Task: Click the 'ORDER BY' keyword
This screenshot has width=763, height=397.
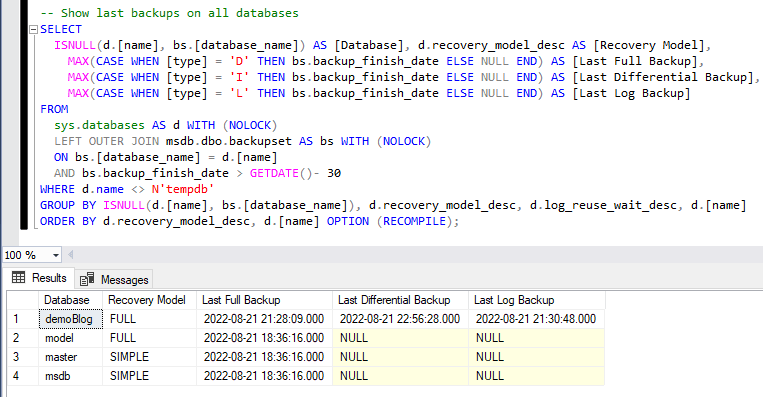Action: pos(68,221)
